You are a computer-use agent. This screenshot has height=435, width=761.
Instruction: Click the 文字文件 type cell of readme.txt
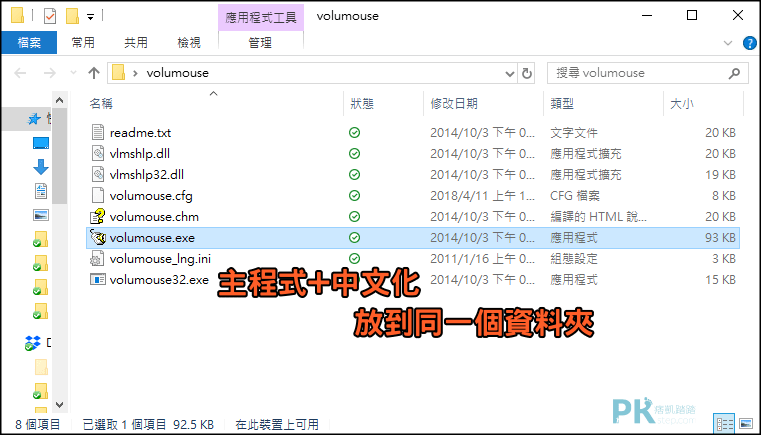pos(574,133)
